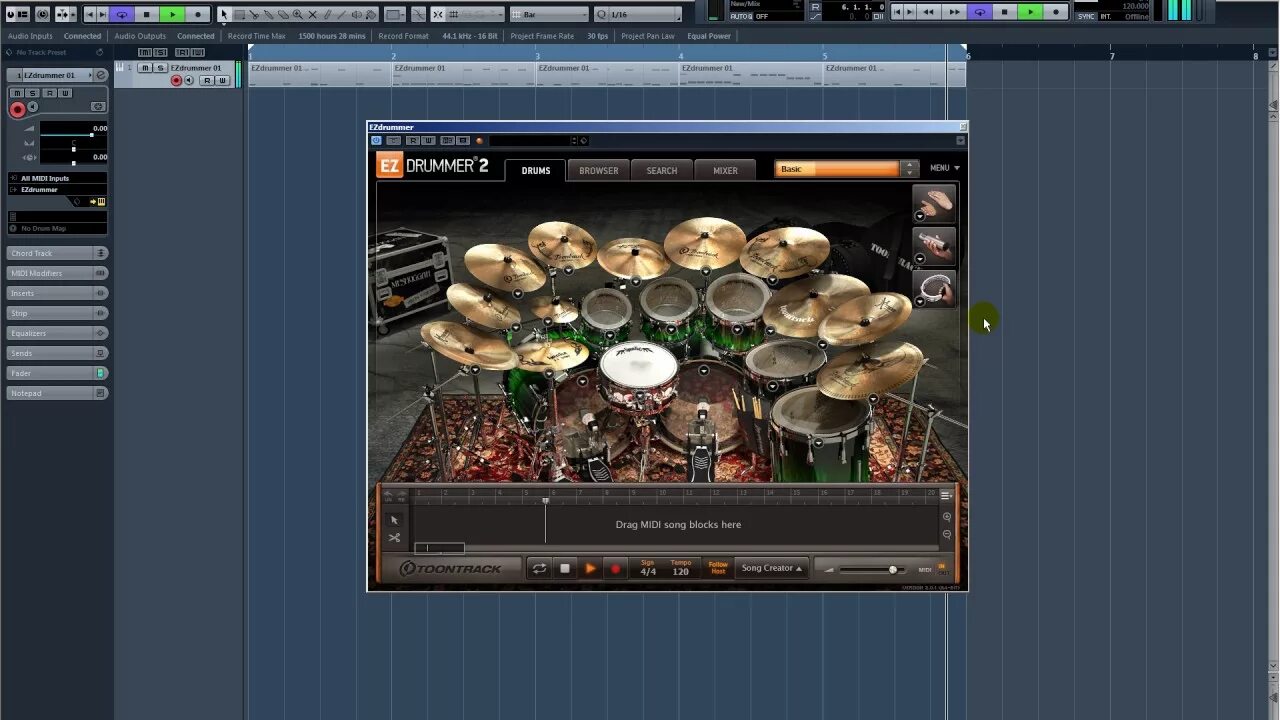Click Stop in the main toolbar transport
1280x720 pixels.
(146, 14)
